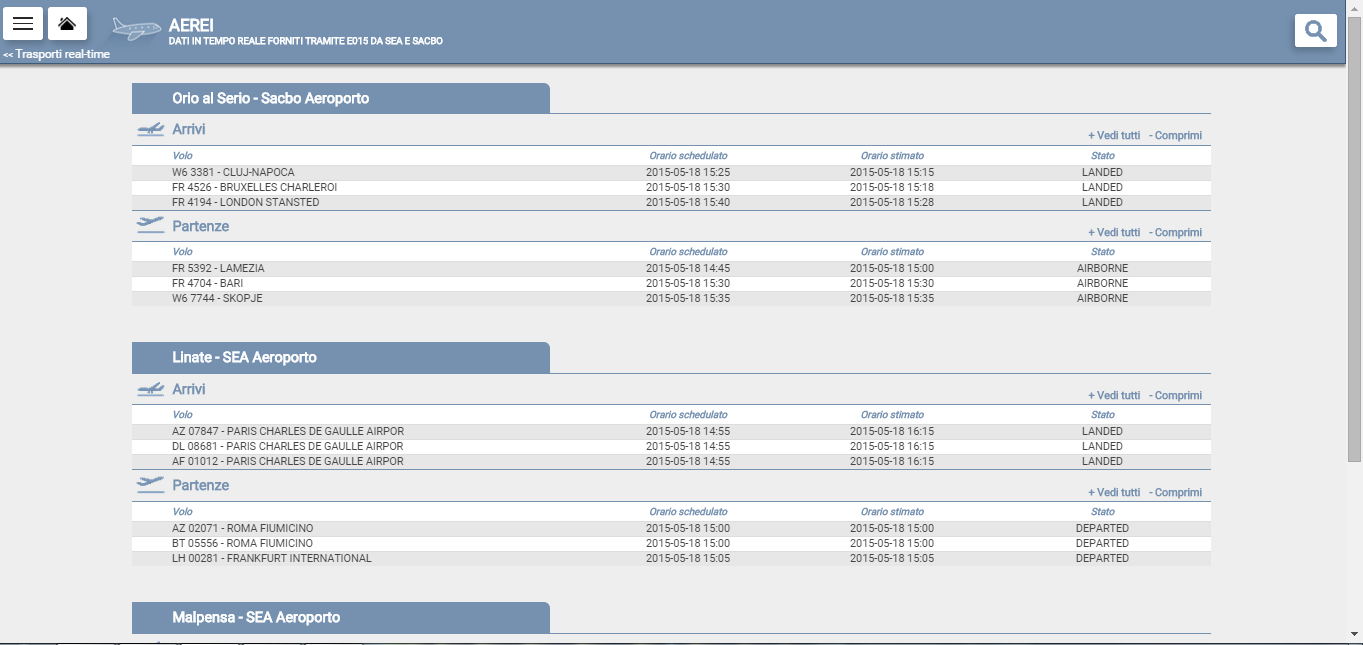The image size is (1363, 645).
Task: Click the Linate Partenze takeoff plane icon
Action: pyautogui.click(x=150, y=484)
